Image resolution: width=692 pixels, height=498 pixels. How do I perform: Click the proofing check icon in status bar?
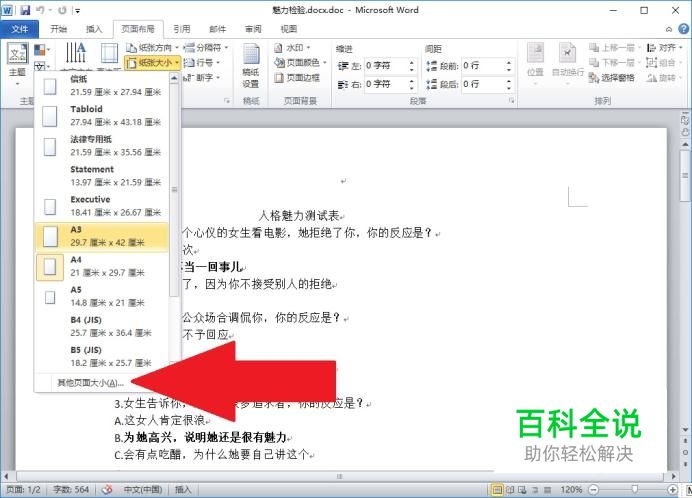pos(107,490)
